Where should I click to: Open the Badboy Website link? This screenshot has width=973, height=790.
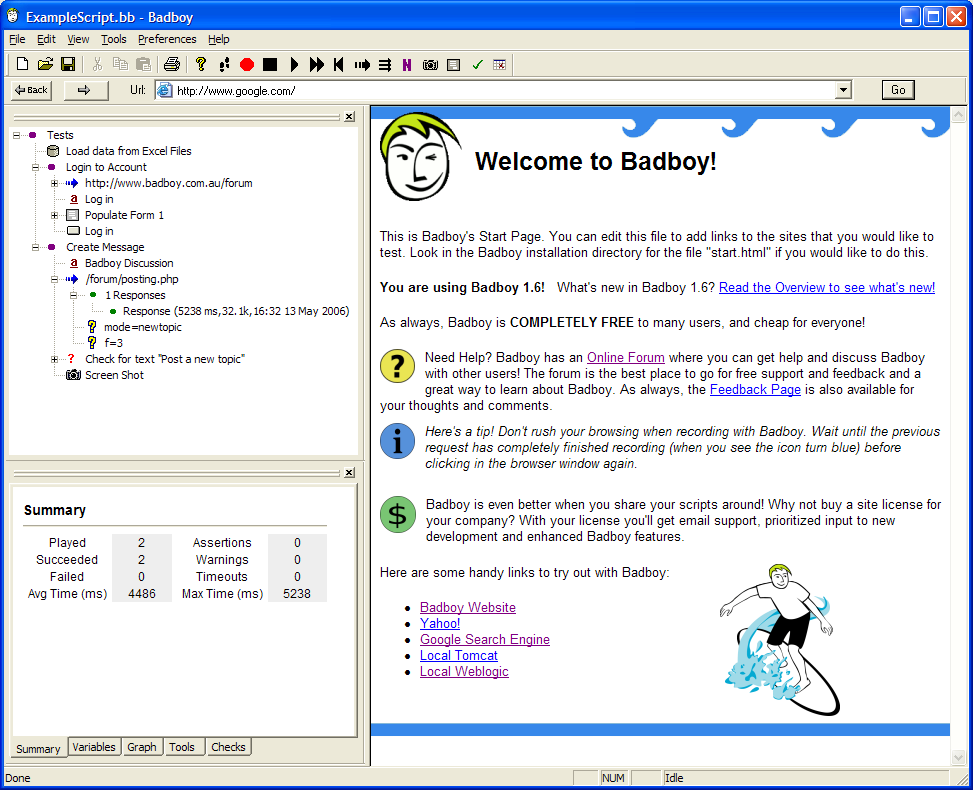click(468, 608)
